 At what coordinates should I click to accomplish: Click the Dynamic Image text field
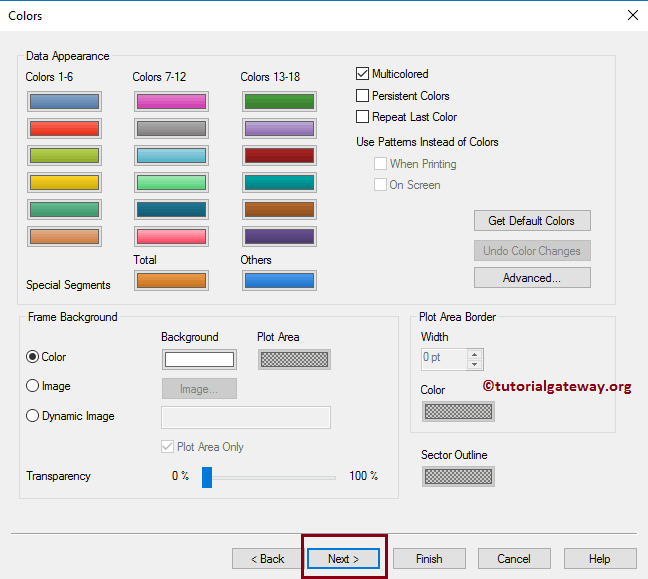click(x=246, y=417)
